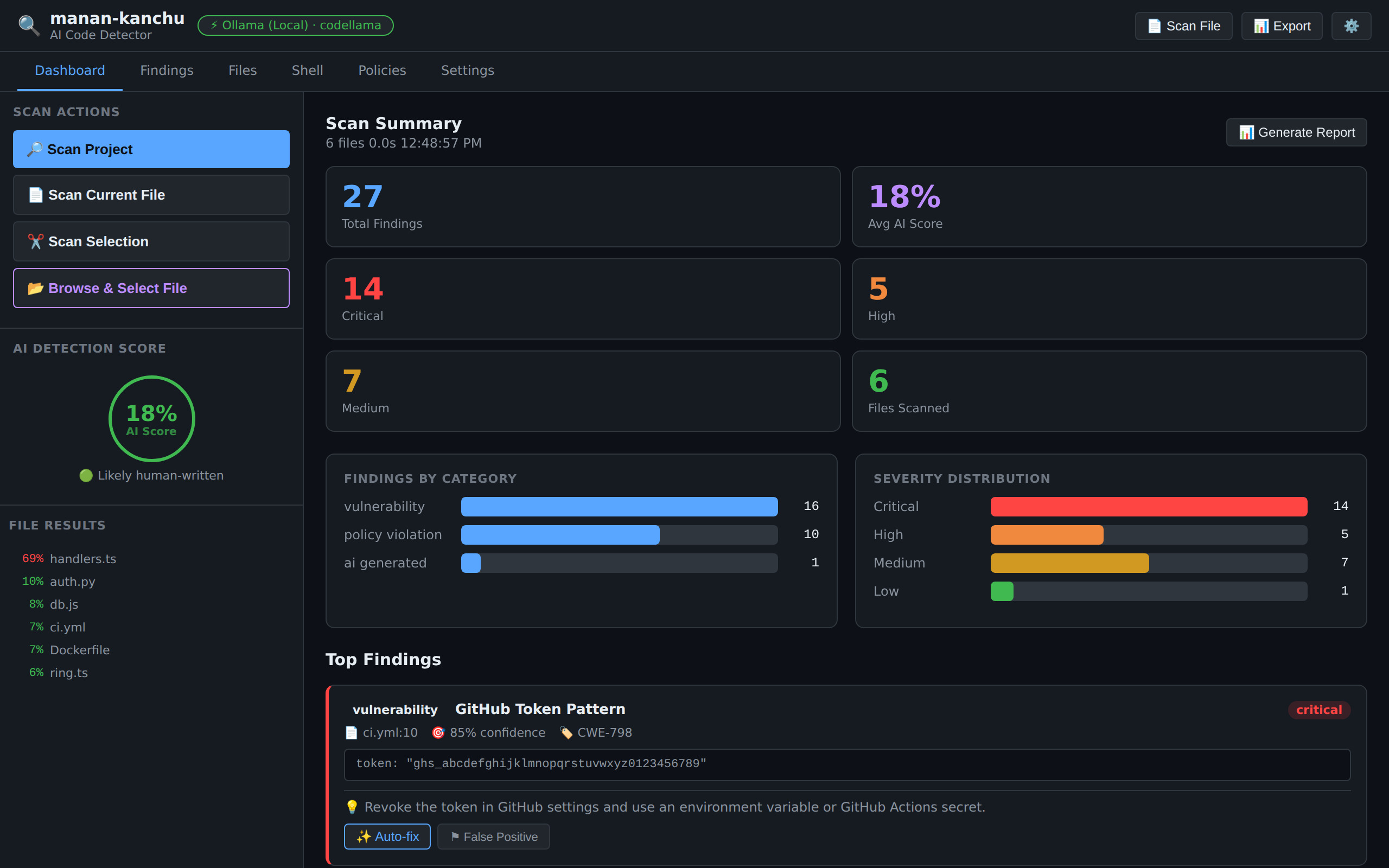Click the Critical severity red bar
1389x868 pixels.
pos(1149,506)
